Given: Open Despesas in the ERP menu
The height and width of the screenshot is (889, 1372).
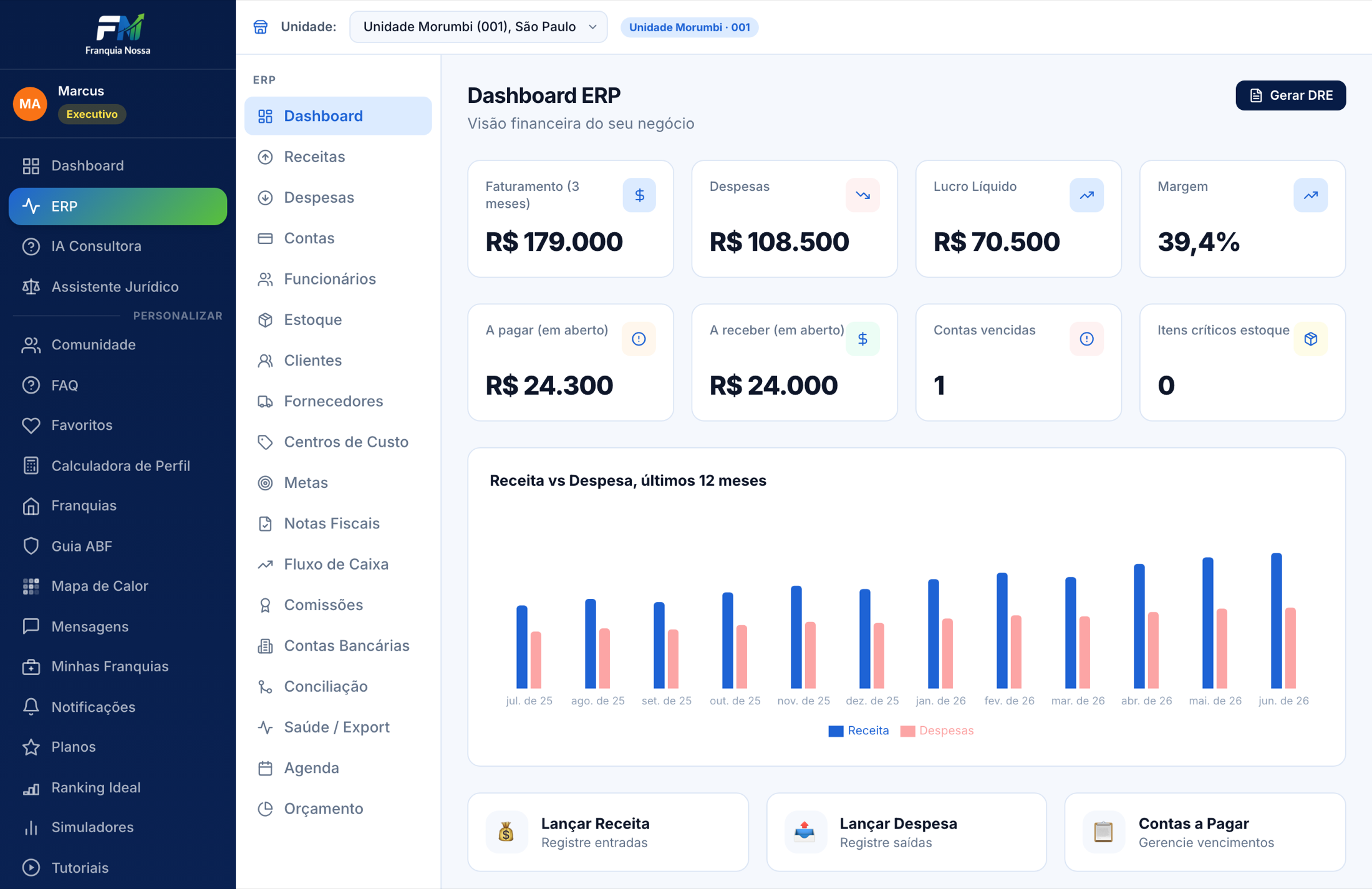Looking at the screenshot, I should (338, 198).
